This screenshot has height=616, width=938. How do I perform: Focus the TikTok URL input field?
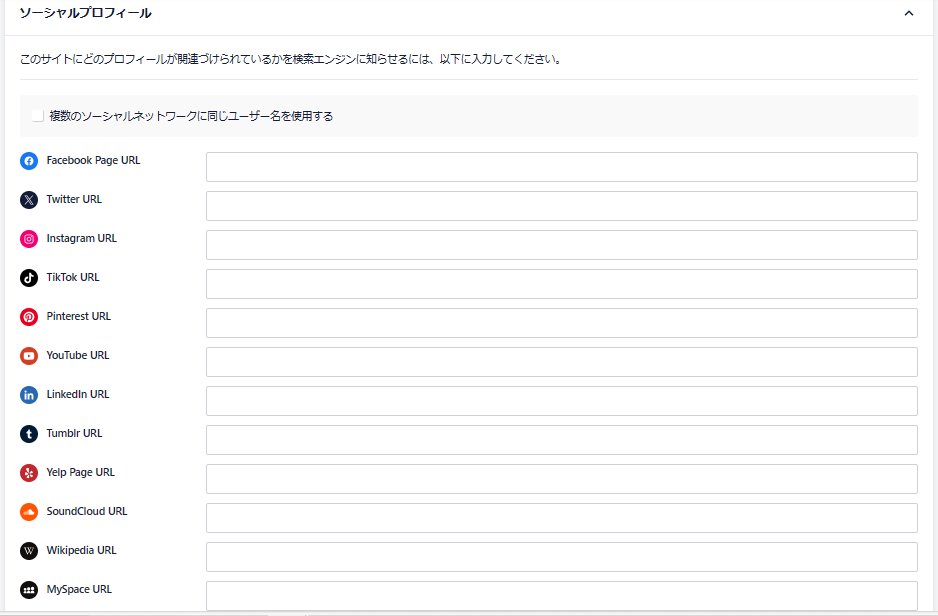(562, 284)
